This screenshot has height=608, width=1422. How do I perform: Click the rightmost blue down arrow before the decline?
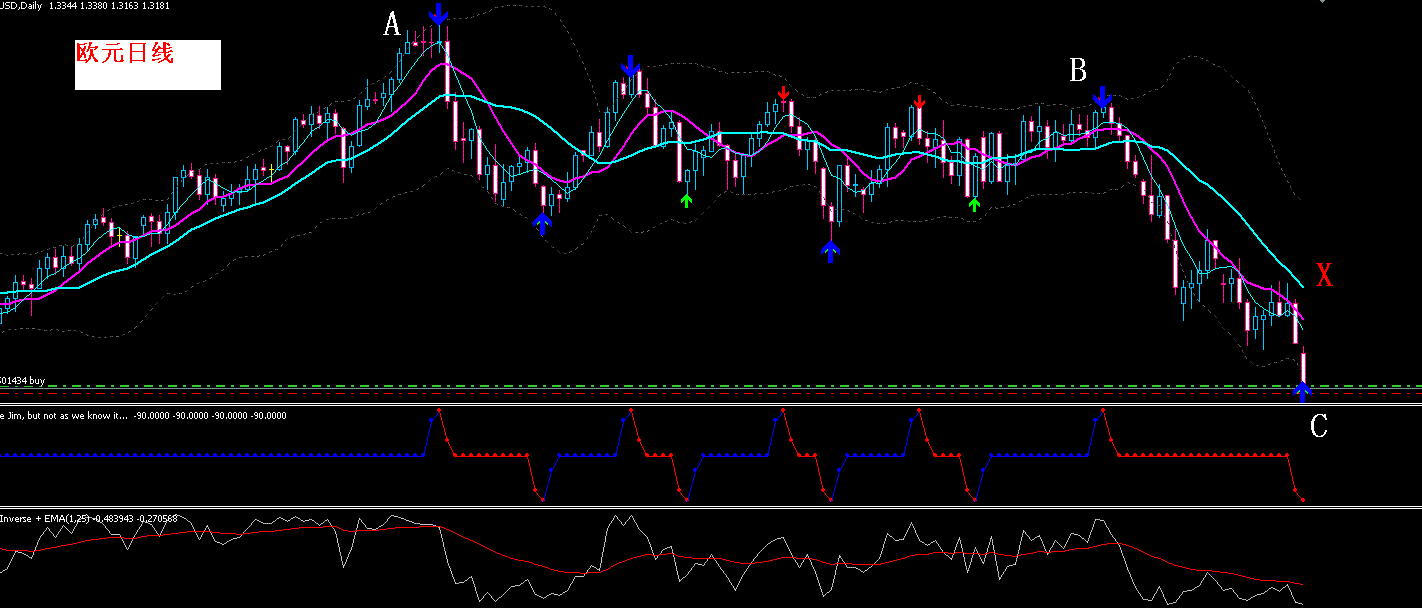pos(1102,97)
